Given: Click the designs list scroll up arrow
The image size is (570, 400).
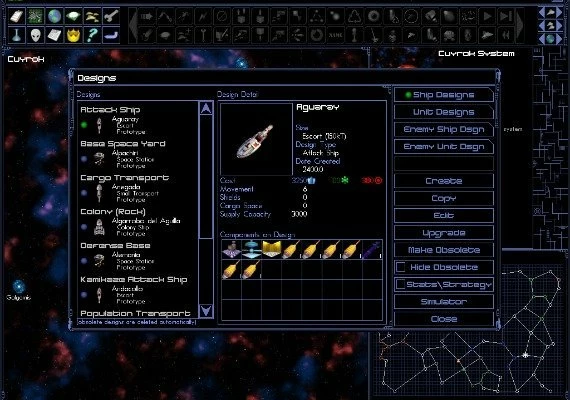Looking at the screenshot, I should click(206, 109).
